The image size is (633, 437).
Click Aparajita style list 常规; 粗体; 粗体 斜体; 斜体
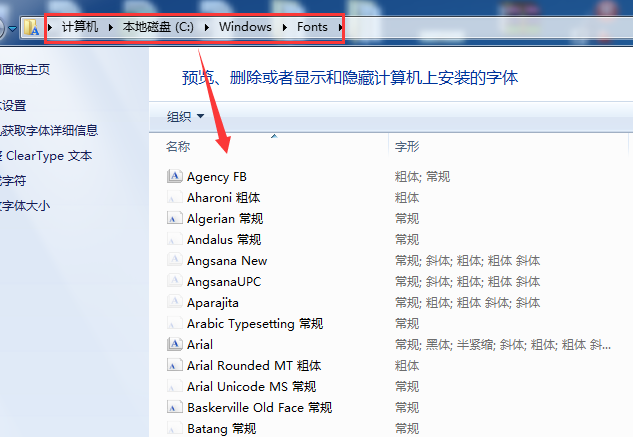pos(467,303)
